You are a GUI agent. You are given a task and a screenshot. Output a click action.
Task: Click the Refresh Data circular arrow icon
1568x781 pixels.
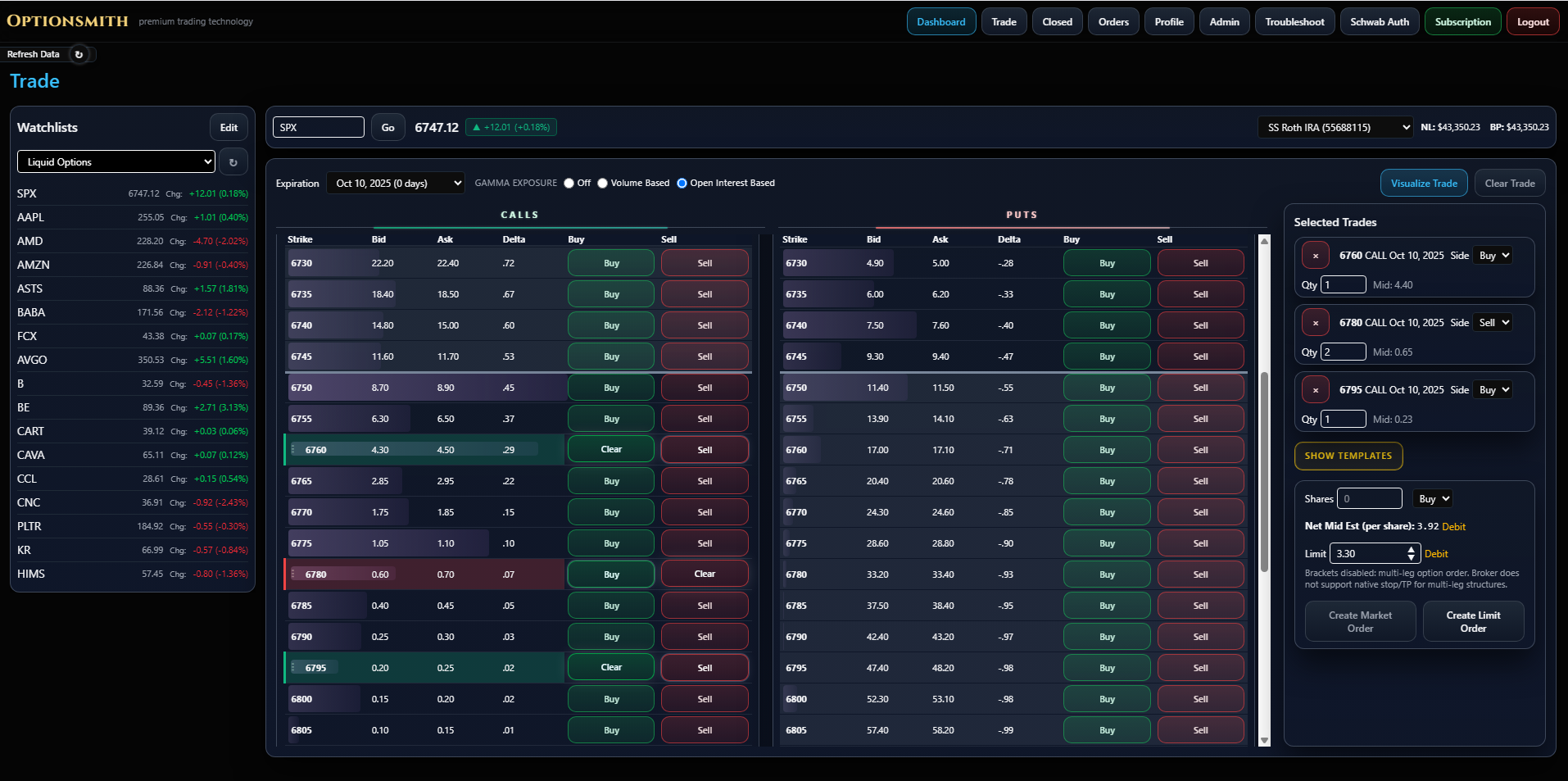click(79, 55)
